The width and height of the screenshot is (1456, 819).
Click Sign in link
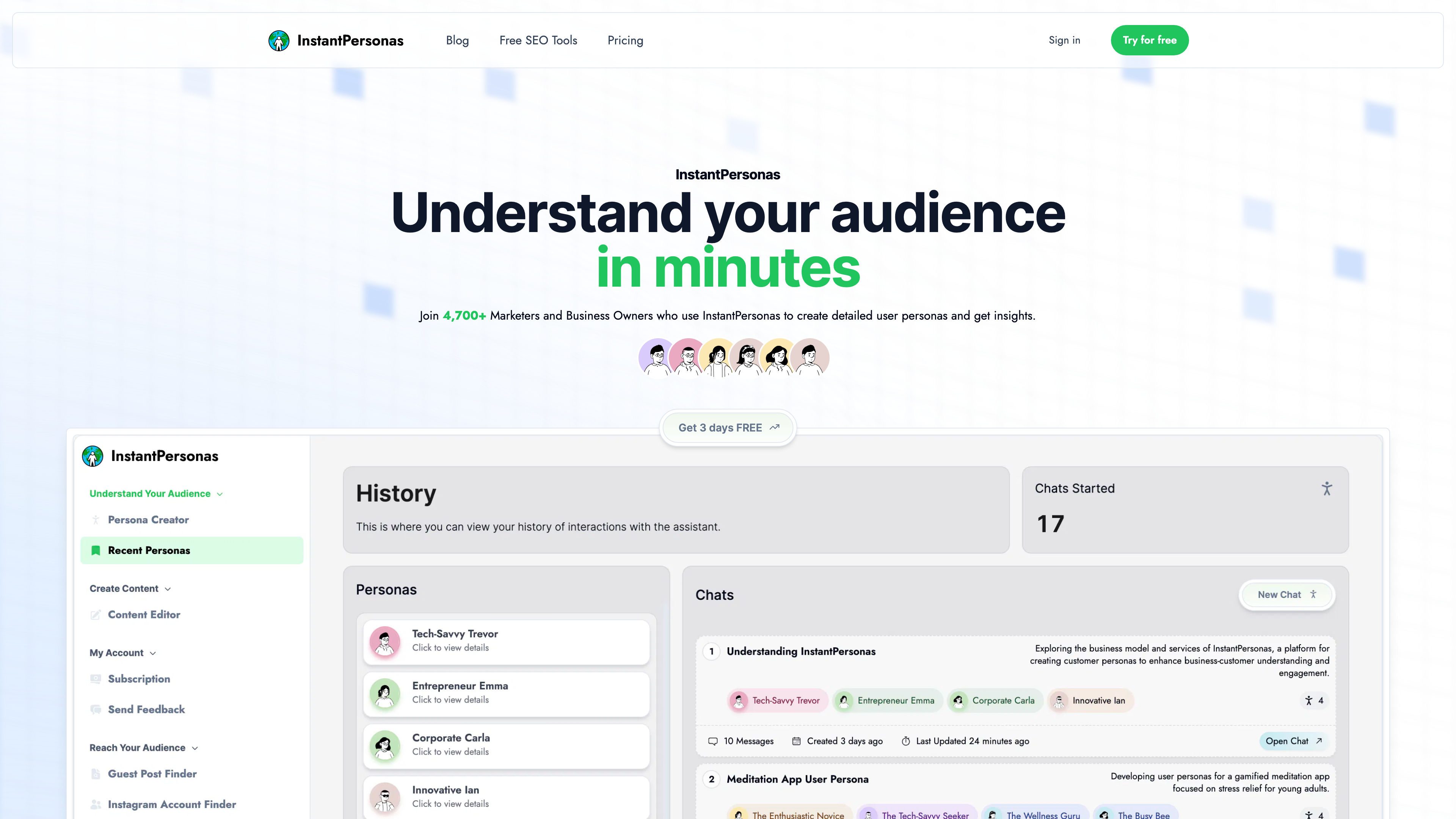(1064, 40)
